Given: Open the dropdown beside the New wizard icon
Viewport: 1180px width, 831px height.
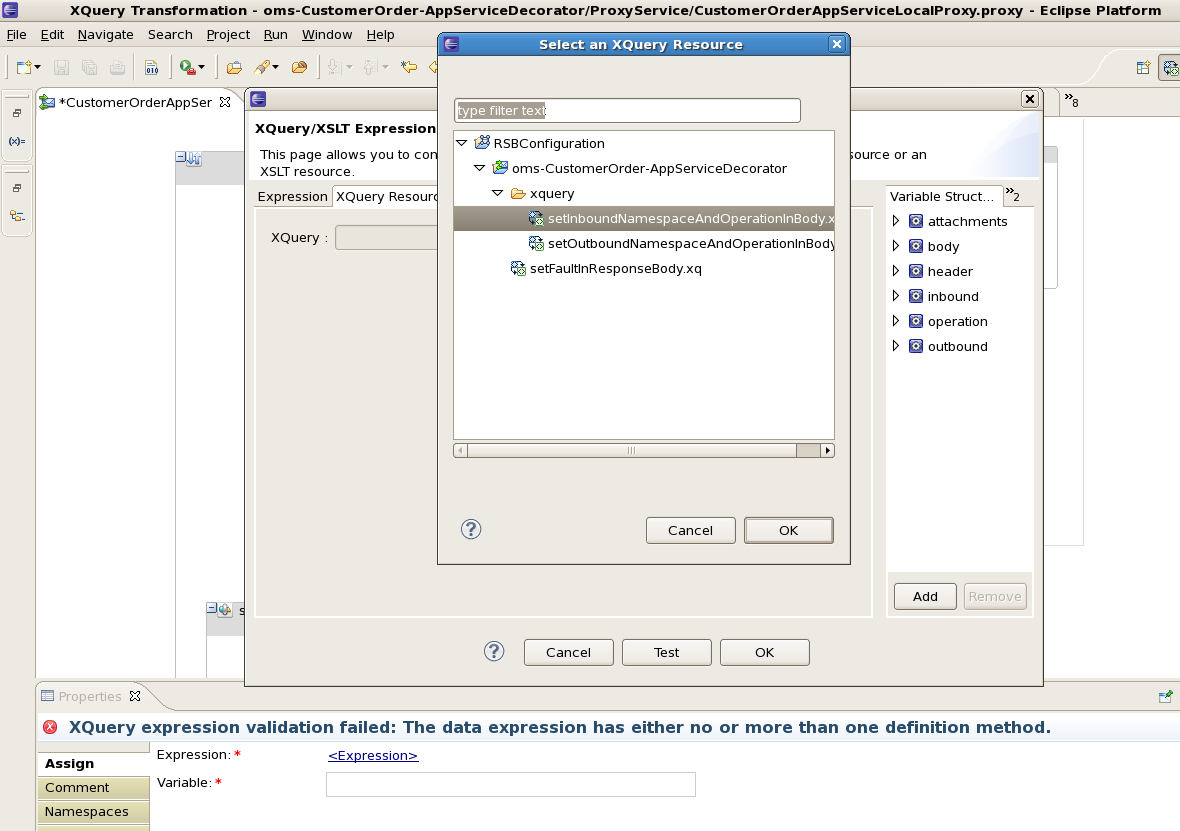Looking at the screenshot, I should point(38,68).
